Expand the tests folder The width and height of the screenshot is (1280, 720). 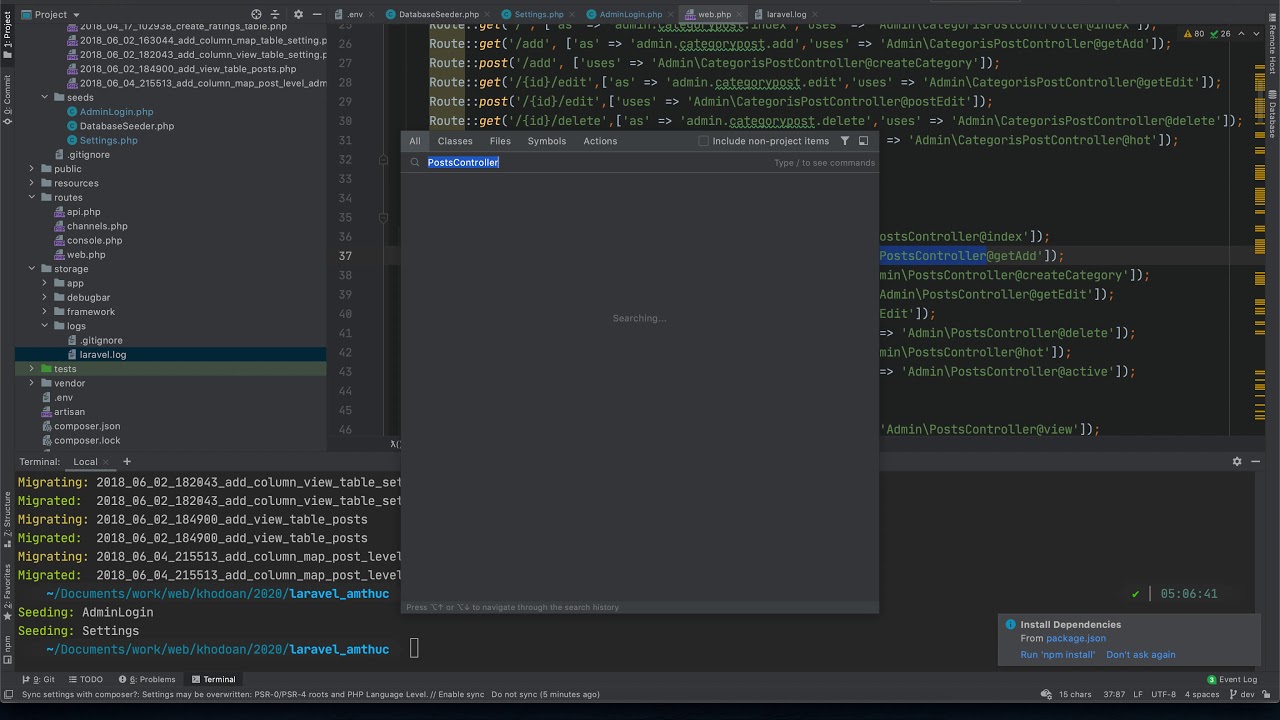click(x=32, y=369)
